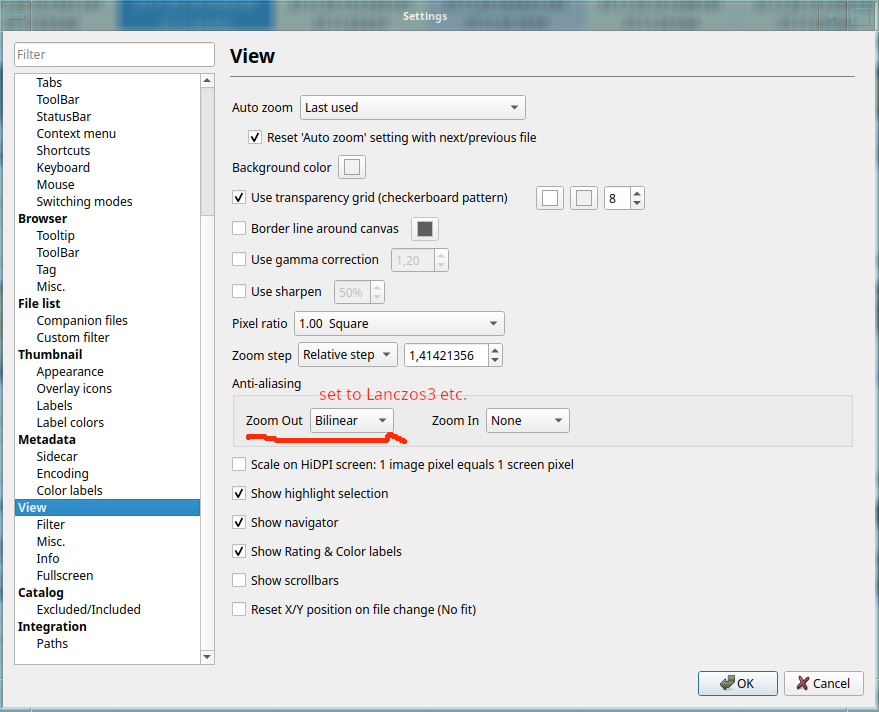Image resolution: width=879 pixels, height=712 pixels.
Task: Open Switching modes settings page
Action: coord(85,201)
